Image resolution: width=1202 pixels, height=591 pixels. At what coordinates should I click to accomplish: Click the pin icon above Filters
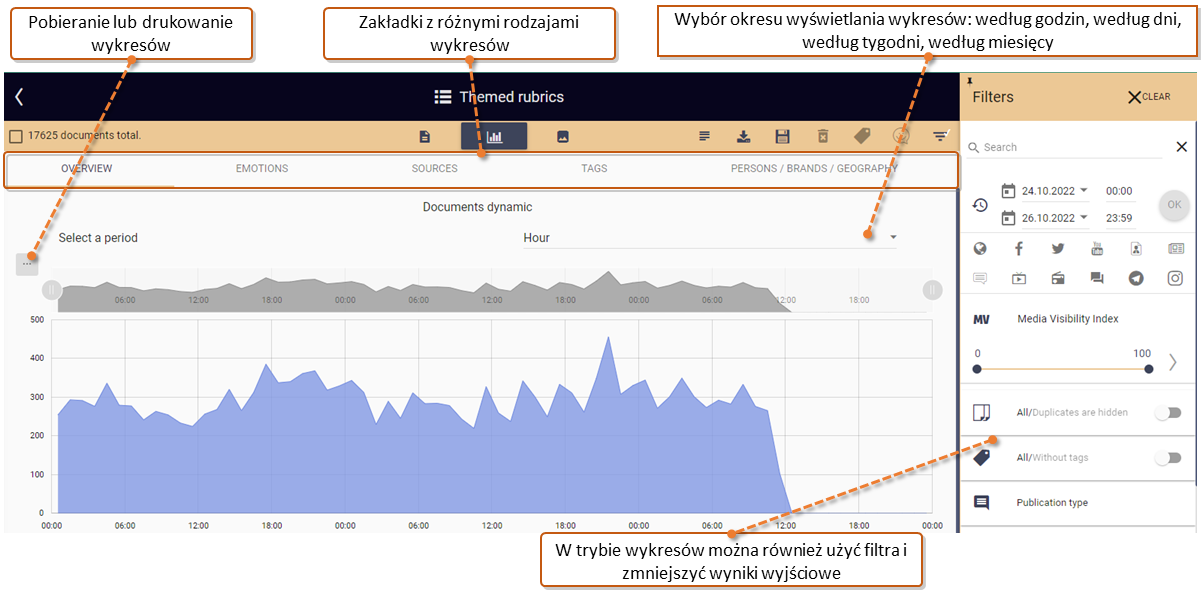(968, 80)
